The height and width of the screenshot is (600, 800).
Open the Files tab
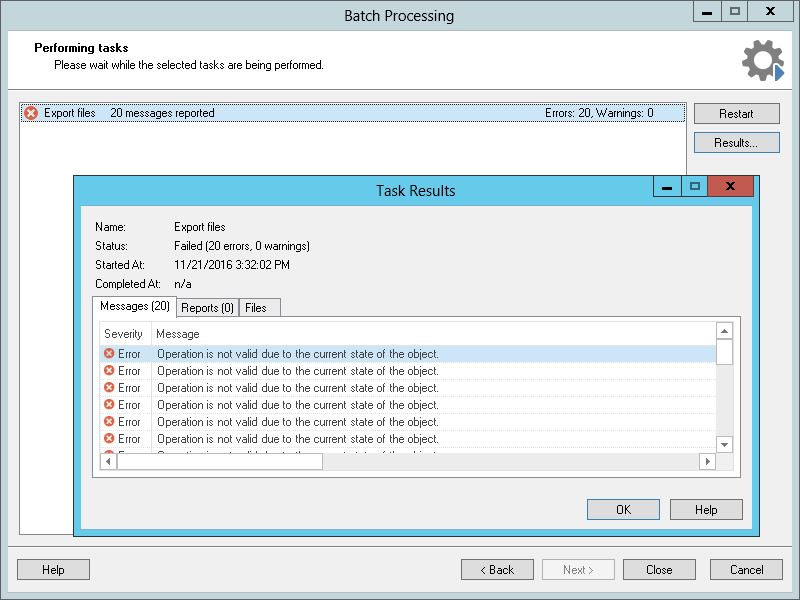pos(259,307)
